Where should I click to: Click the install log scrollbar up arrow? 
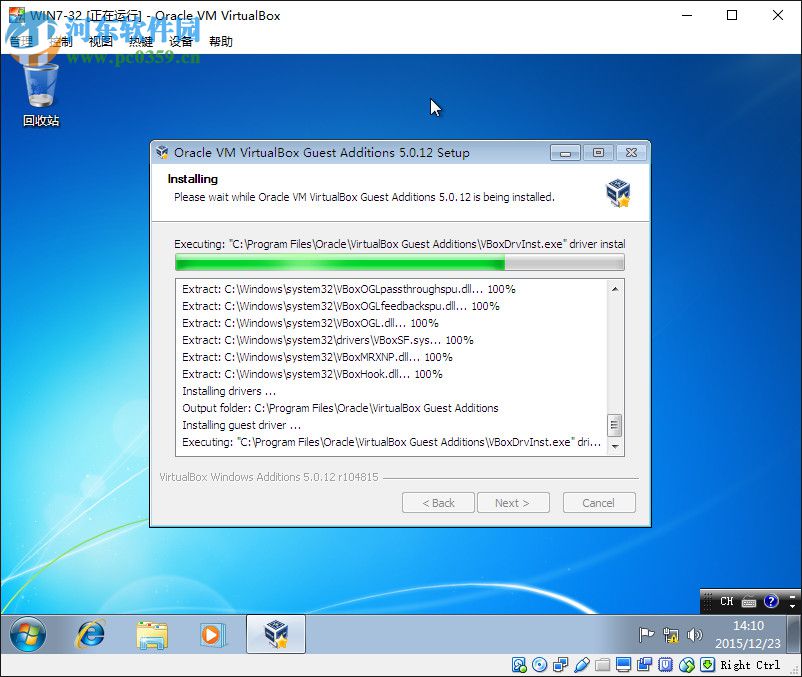pos(615,289)
